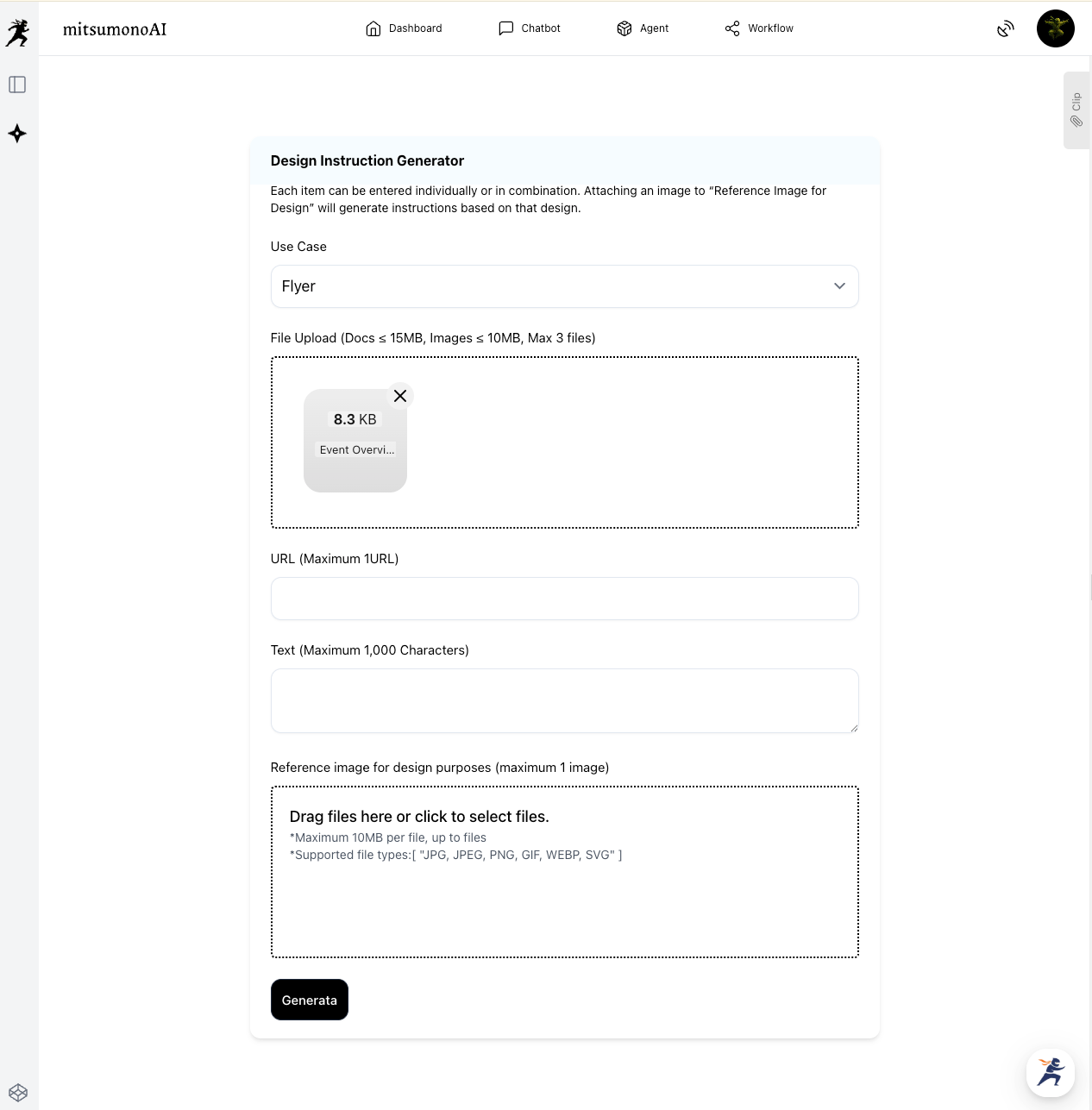Open the Chatbot page
The width and height of the screenshot is (1092, 1110).
tap(530, 28)
